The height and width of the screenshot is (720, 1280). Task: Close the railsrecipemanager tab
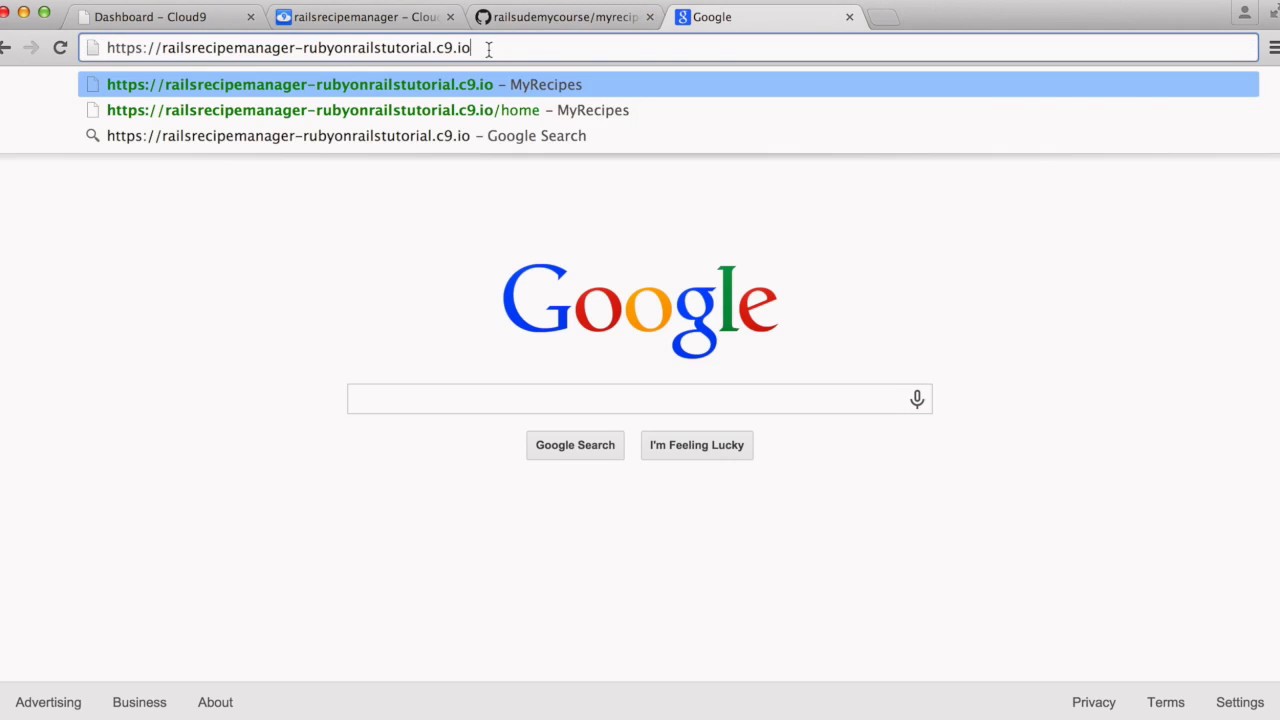(450, 17)
